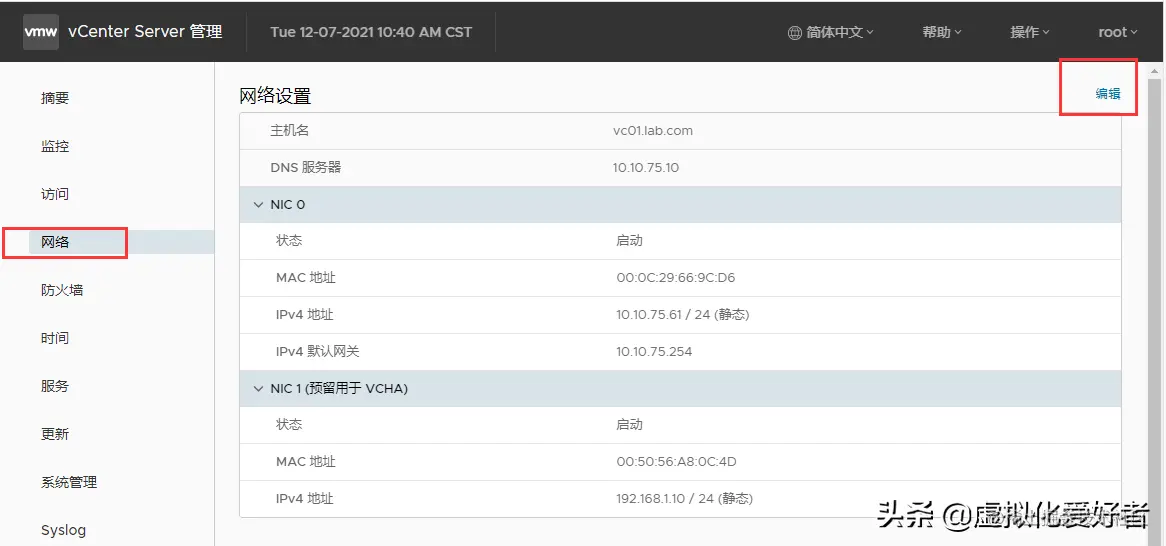Open the Syslog page
Viewport: 1166px width, 546px height.
(63, 530)
